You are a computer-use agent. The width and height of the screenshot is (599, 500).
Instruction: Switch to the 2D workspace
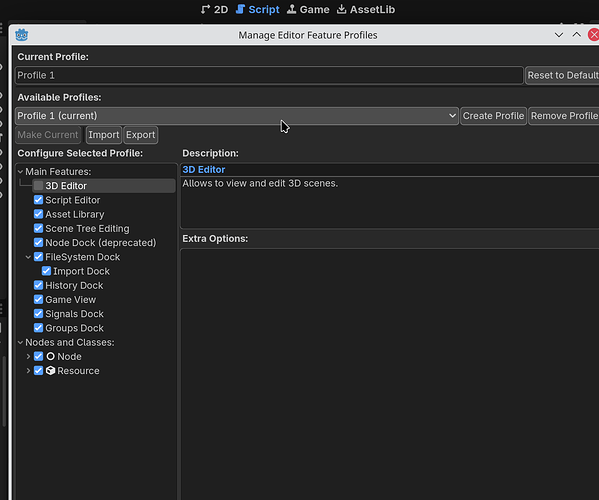[215, 9]
